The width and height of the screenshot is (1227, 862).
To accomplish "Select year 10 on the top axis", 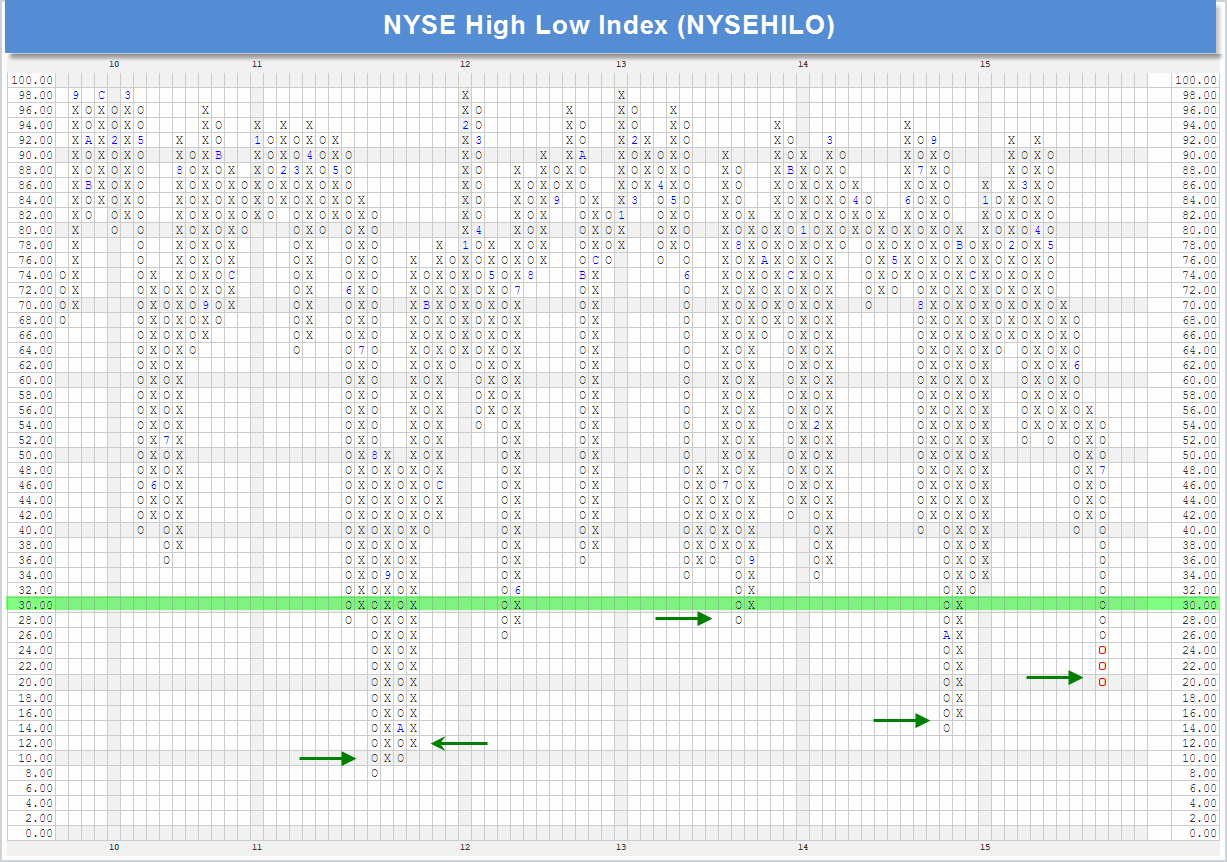I will 114,64.
